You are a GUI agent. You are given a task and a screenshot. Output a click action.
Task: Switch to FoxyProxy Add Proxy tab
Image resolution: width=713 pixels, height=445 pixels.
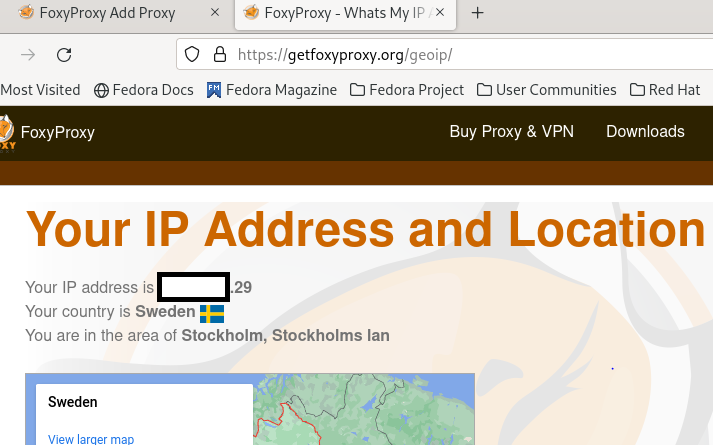(x=105, y=13)
